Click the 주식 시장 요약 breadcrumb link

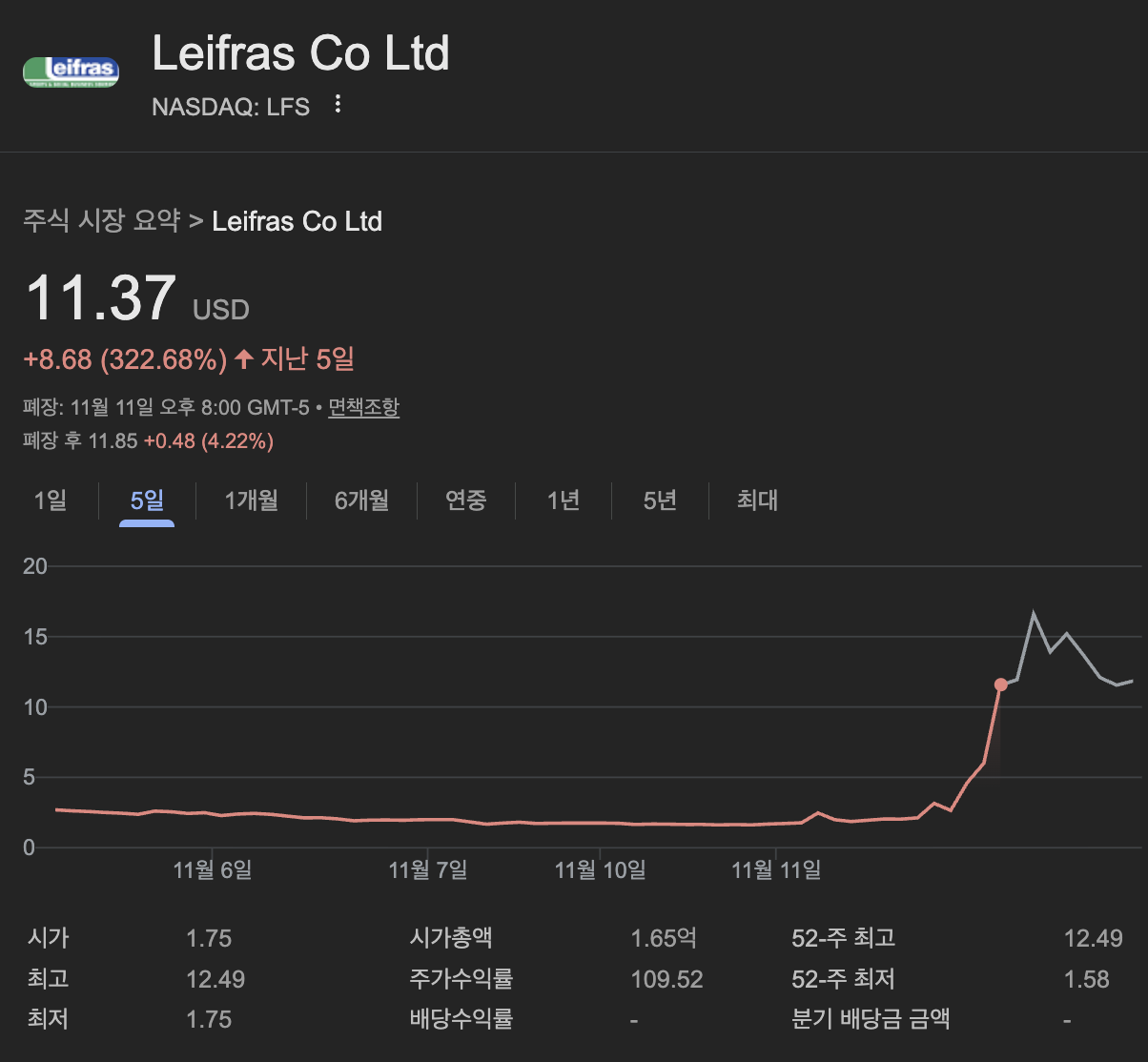101,221
